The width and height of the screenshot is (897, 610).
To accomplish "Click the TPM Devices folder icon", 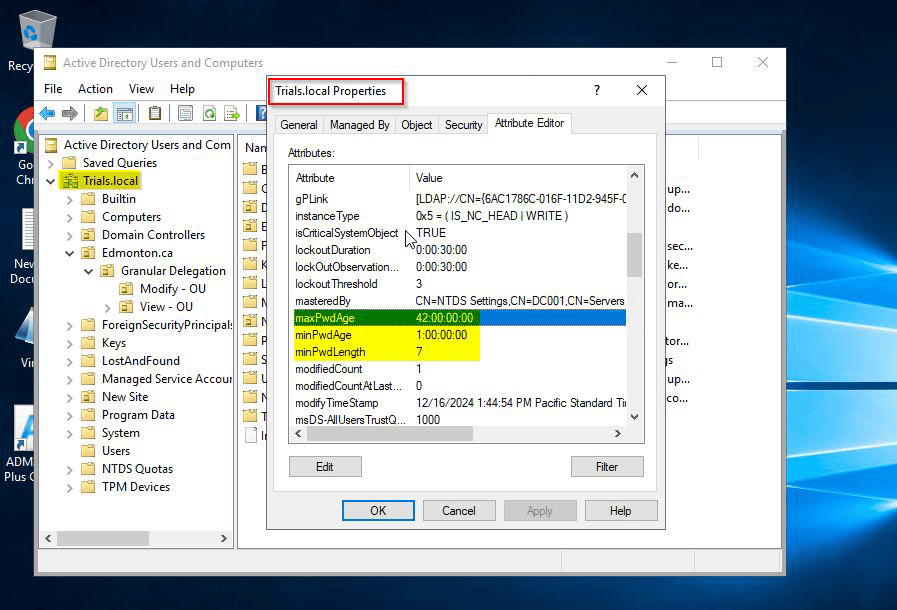I will click(x=88, y=487).
